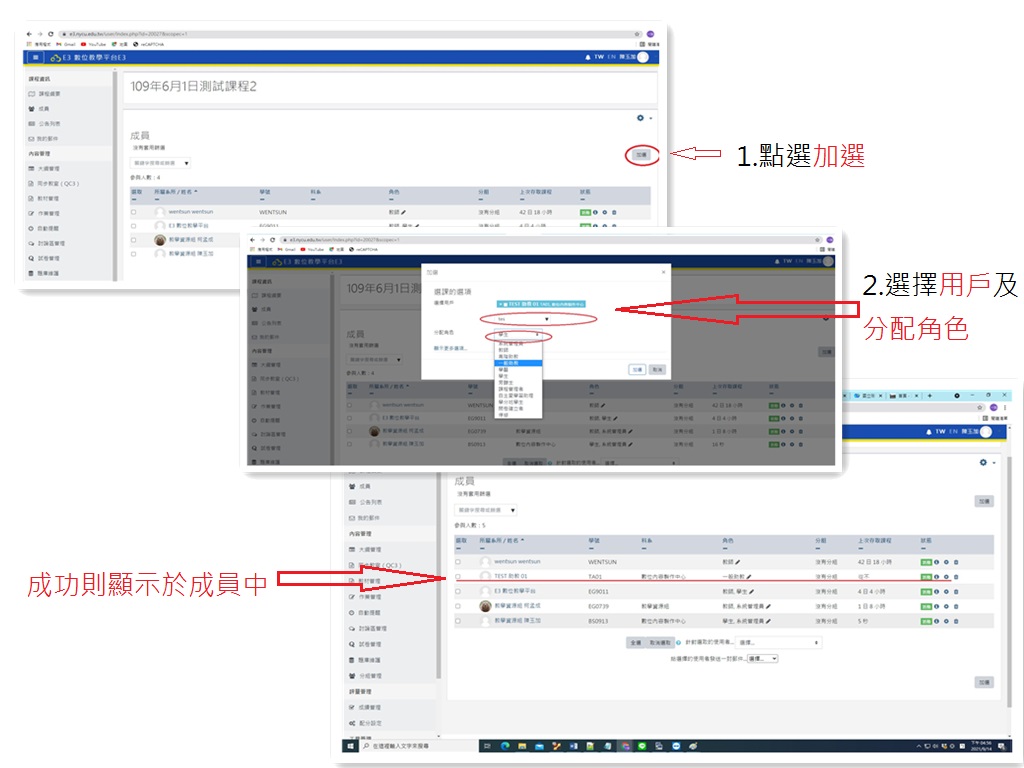Click the 顯示更多選項 link in the dialog

click(450, 348)
